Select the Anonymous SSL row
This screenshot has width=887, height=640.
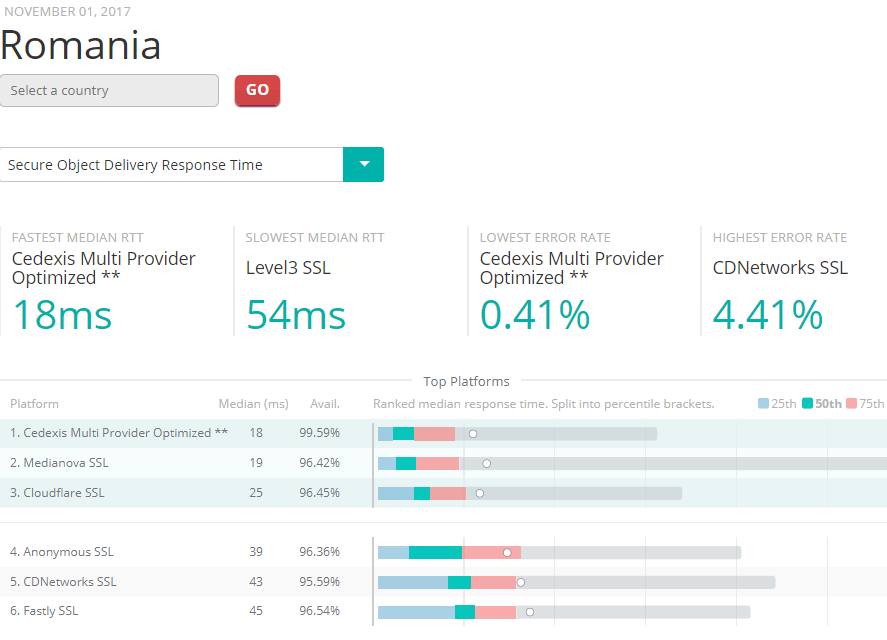click(x=444, y=552)
